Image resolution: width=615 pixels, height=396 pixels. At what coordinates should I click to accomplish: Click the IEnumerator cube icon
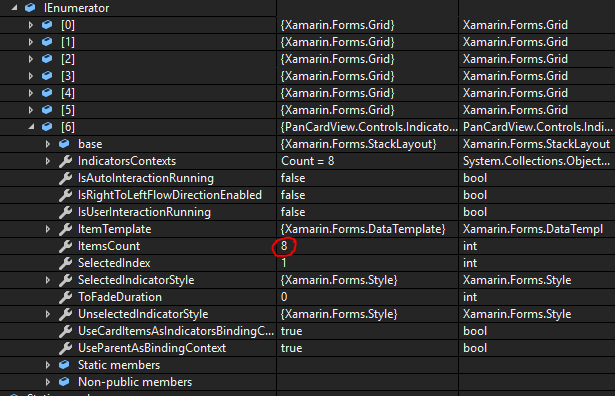coord(30,7)
